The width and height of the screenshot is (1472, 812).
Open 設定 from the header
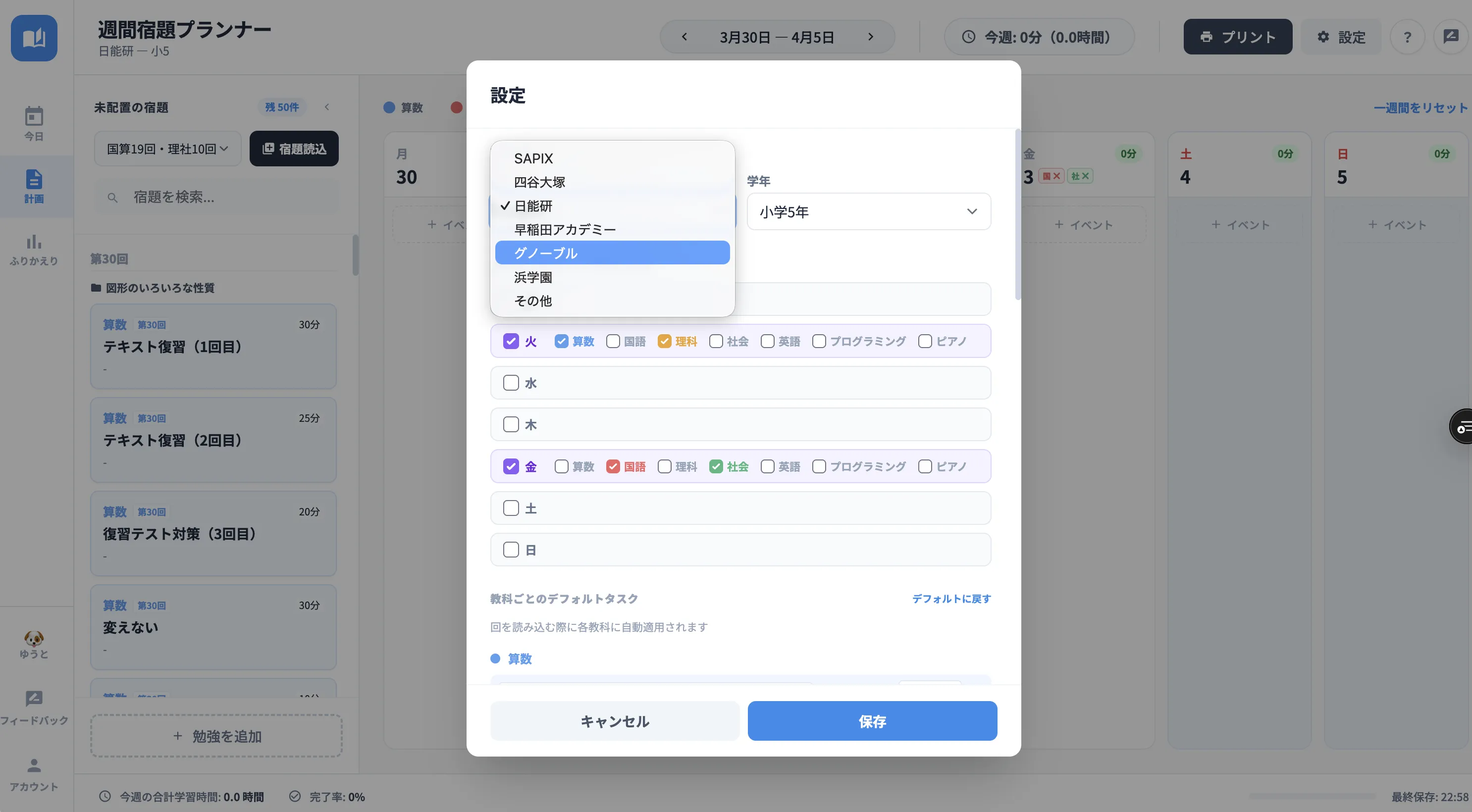[x=1341, y=37]
